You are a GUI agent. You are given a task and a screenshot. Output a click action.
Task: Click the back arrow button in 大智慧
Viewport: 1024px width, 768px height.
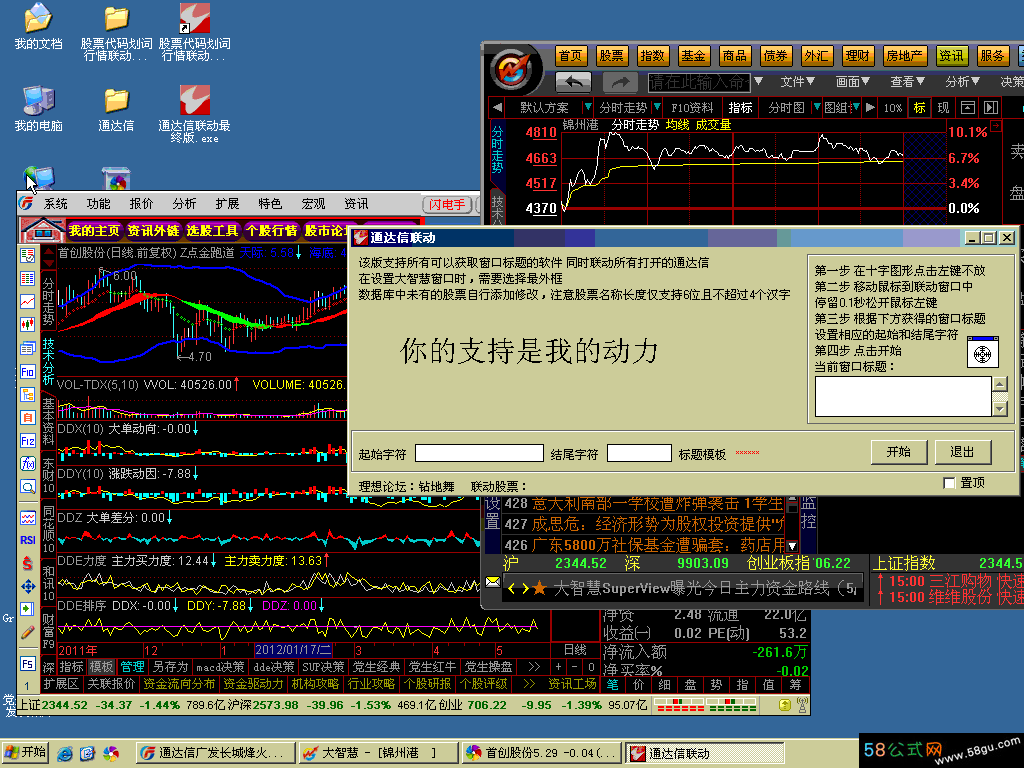click(x=573, y=82)
